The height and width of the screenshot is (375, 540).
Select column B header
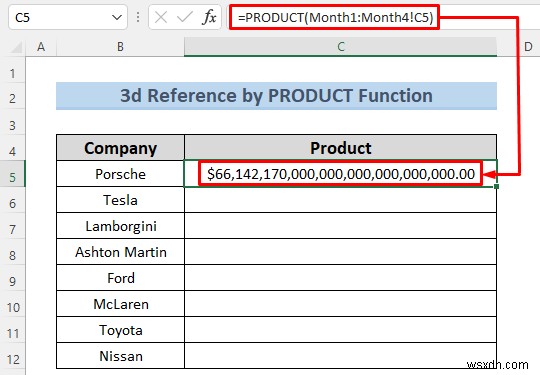tap(120, 47)
